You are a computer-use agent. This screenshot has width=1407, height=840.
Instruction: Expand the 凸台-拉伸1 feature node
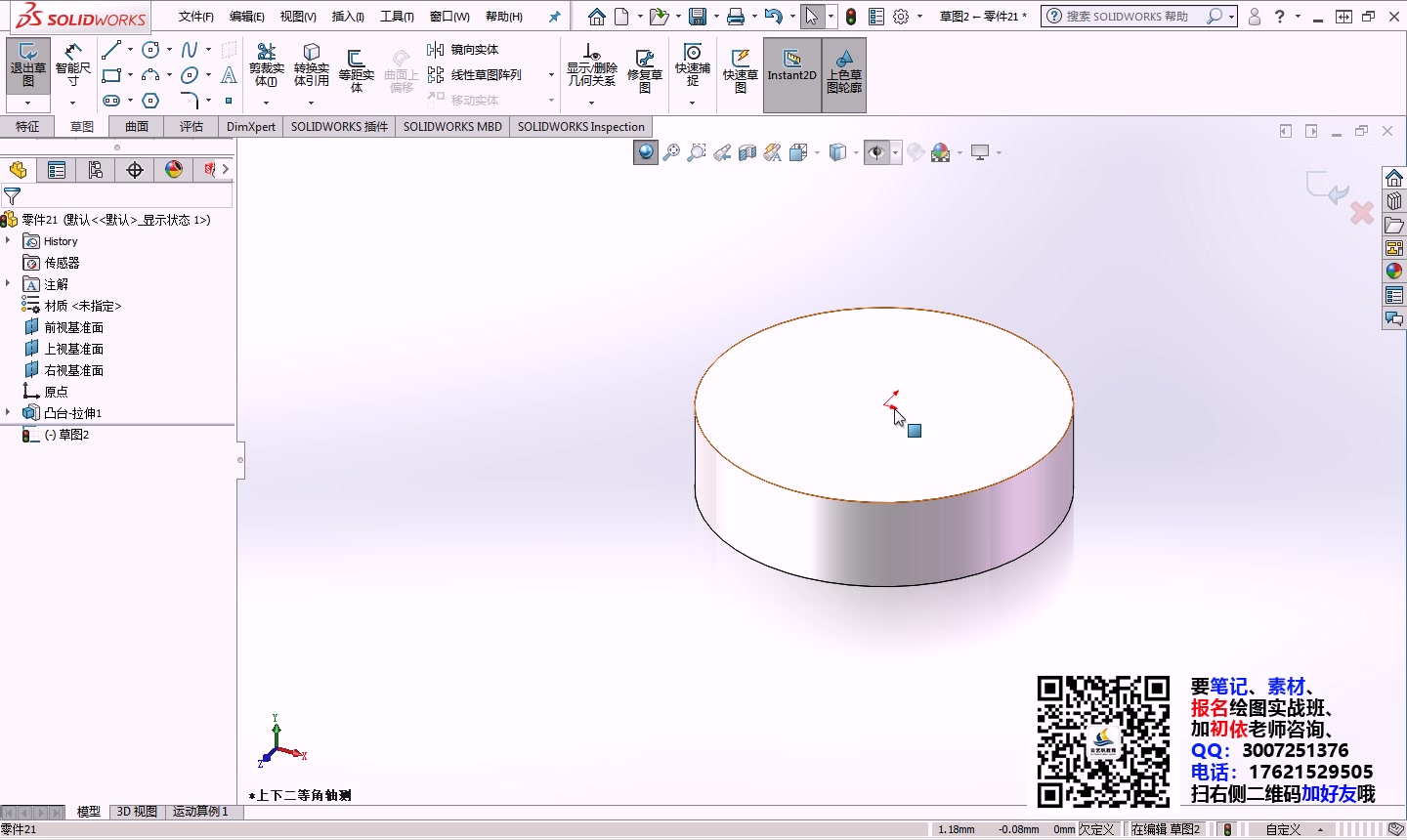tap(8, 412)
